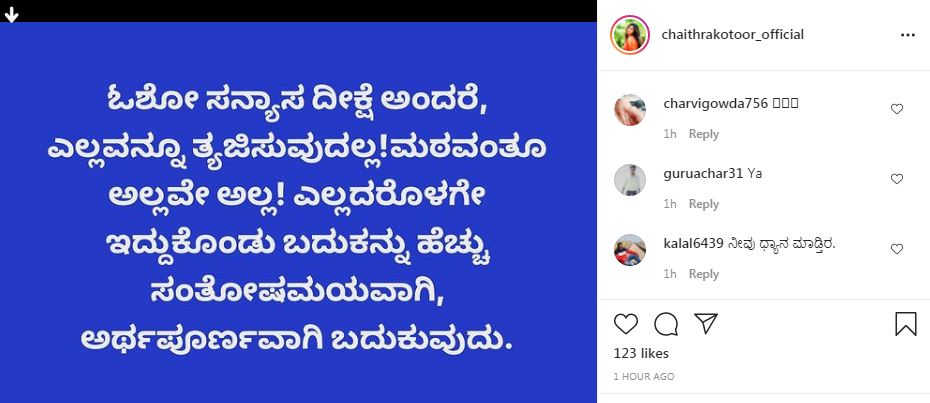The height and width of the screenshot is (403, 930).
Task: Open the chaithrakotoor_official username link
Action: point(732,34)
